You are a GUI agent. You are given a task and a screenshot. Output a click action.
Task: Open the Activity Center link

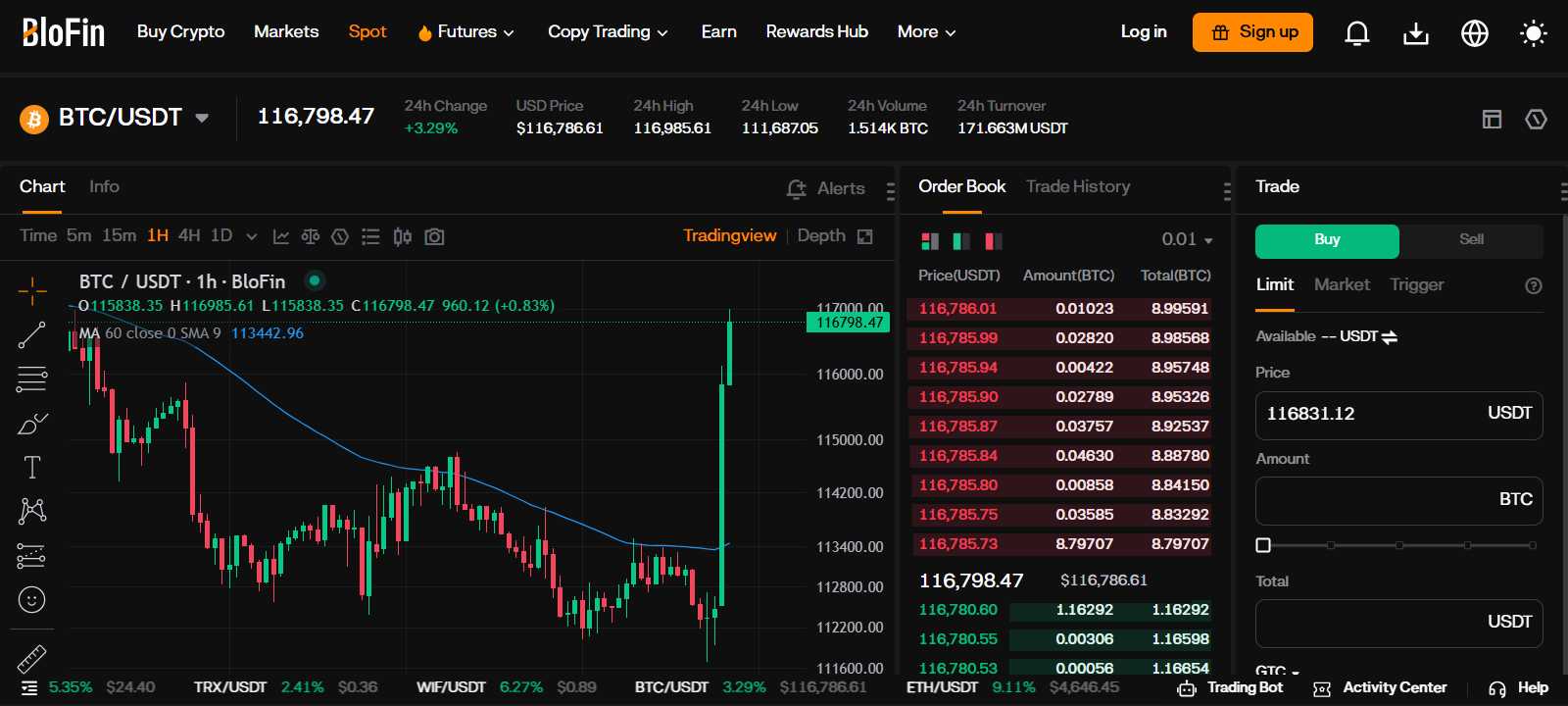[x=1380, y=687]
